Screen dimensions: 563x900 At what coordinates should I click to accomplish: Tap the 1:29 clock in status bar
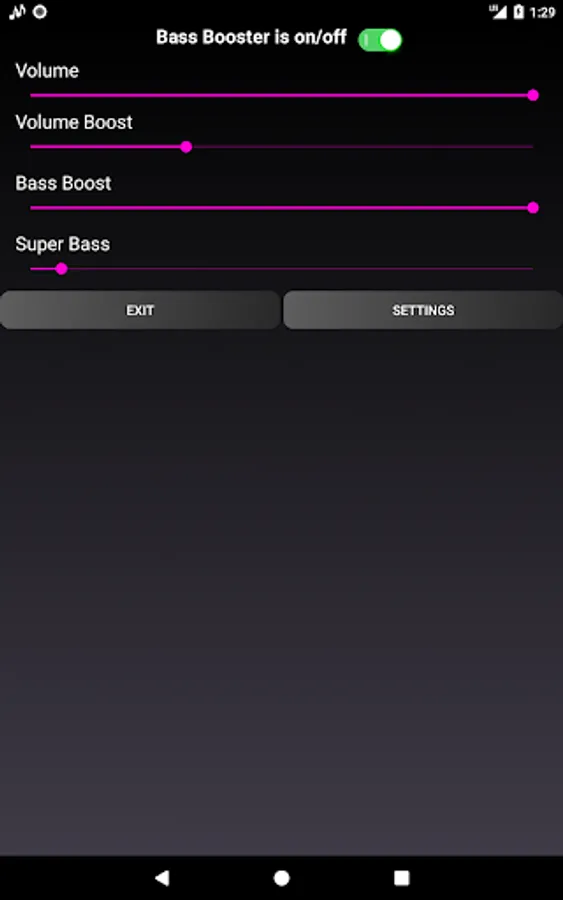pyautogui.click(x=542, y=12)
